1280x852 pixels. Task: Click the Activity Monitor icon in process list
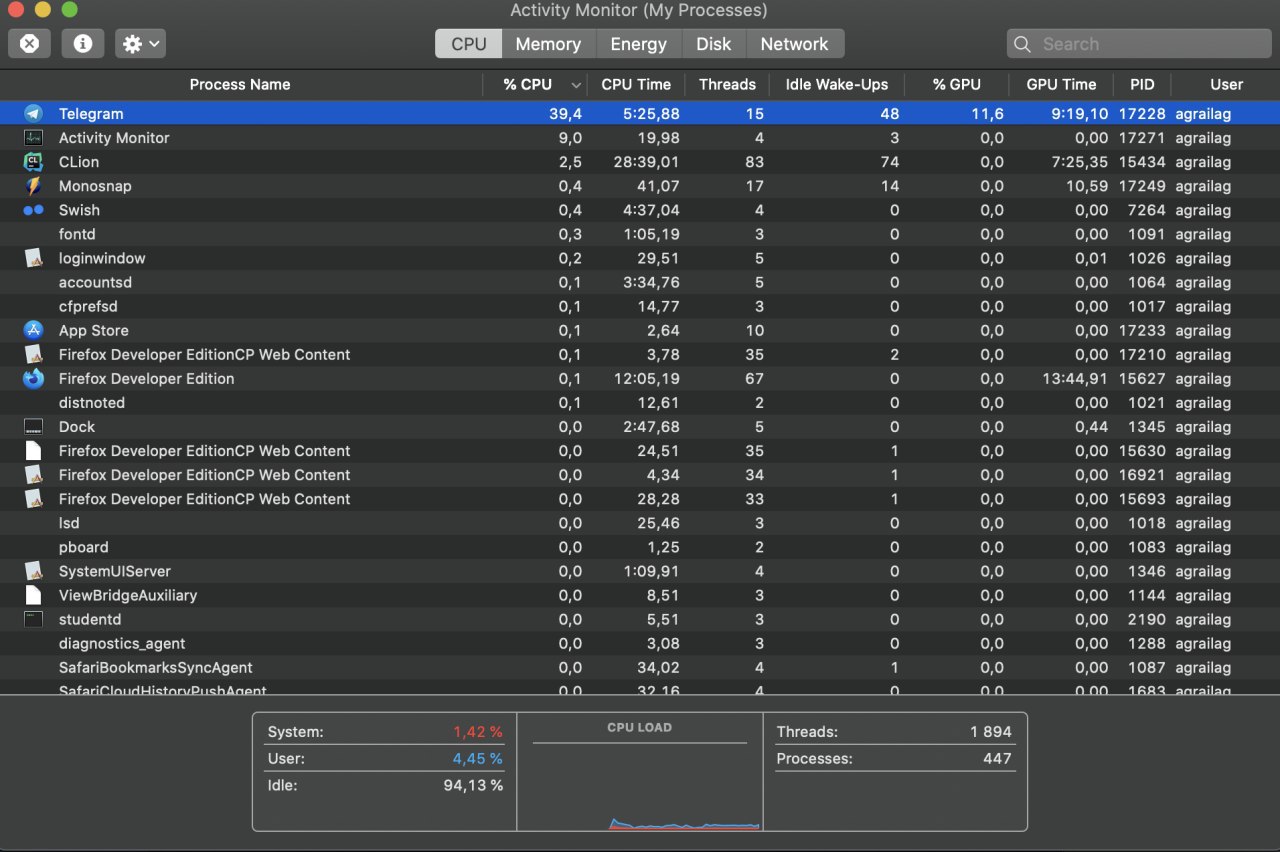34,138
